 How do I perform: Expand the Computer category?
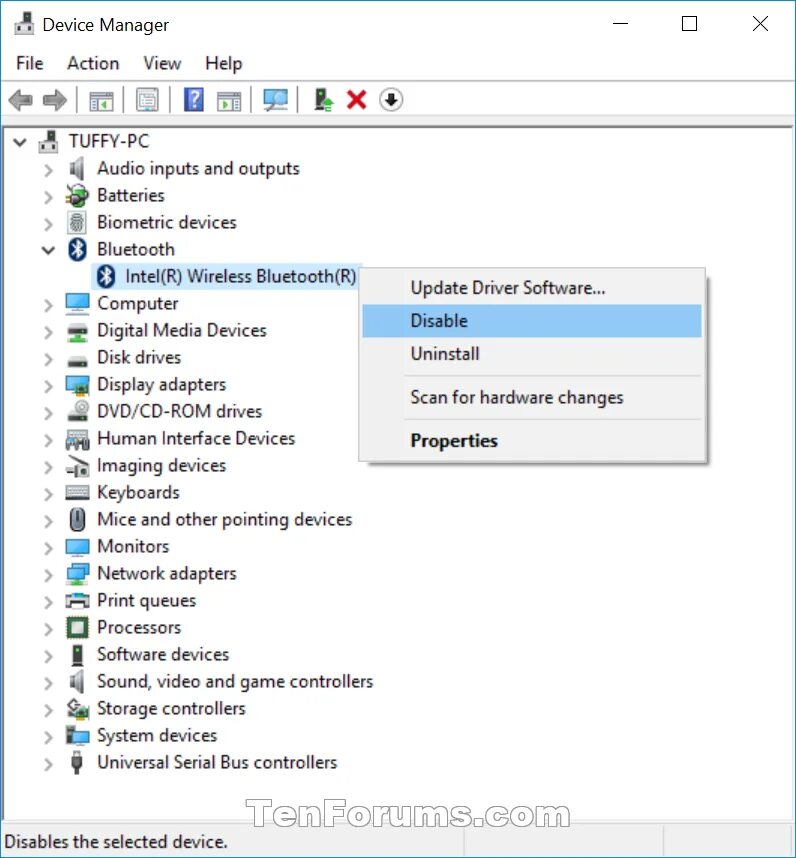tap(48, 305)
